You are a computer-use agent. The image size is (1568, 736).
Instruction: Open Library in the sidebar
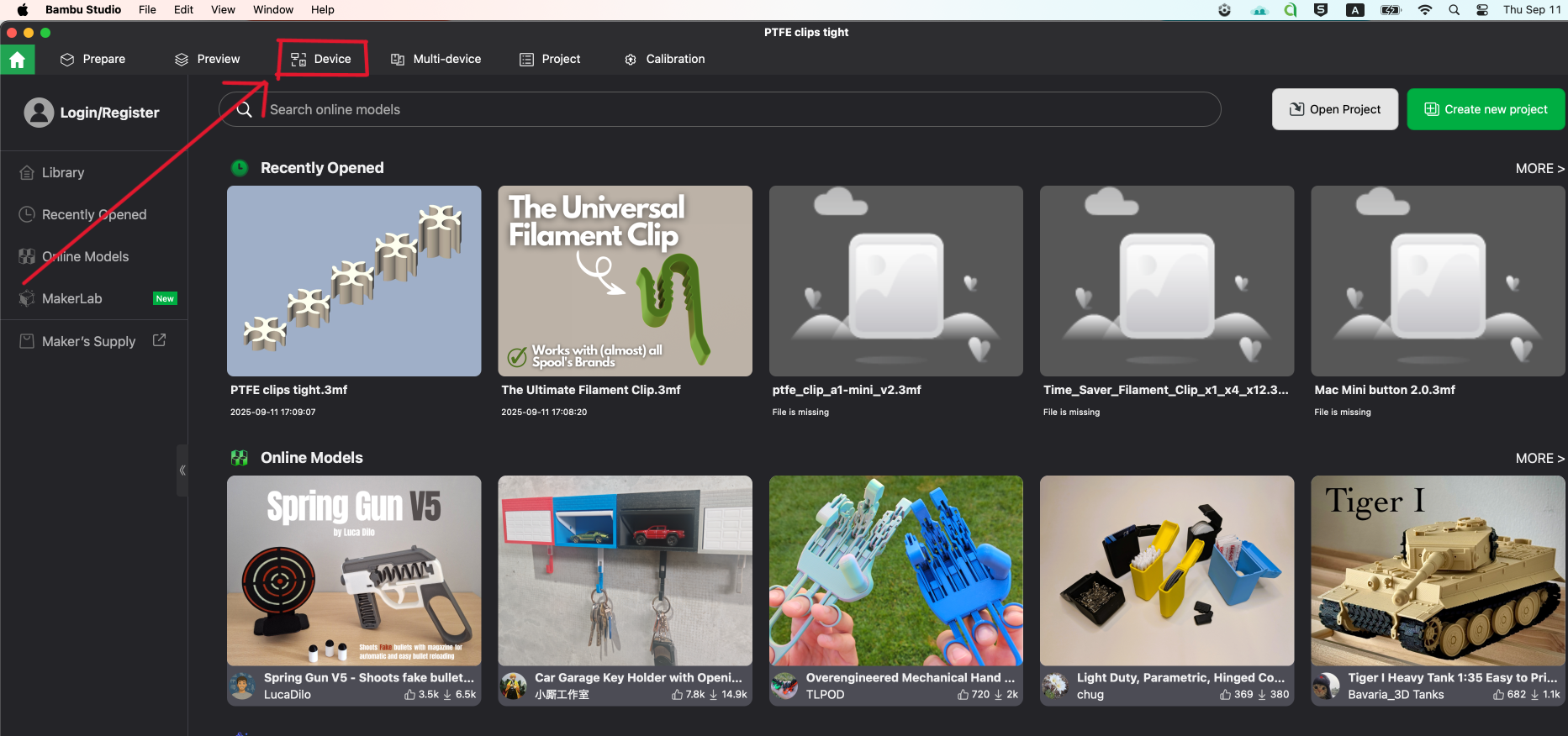coord(63,173)
